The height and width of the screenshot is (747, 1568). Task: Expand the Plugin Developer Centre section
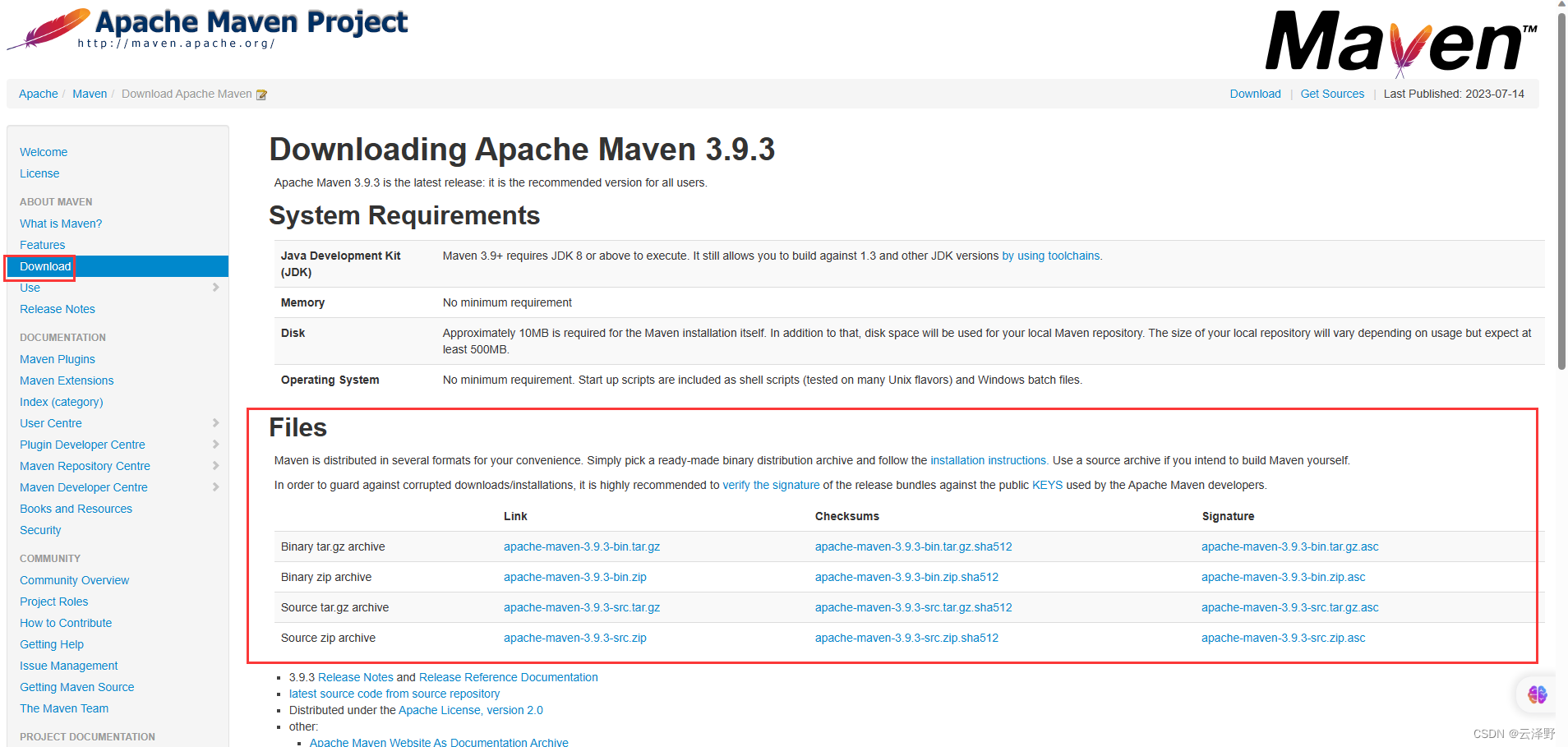215,445
